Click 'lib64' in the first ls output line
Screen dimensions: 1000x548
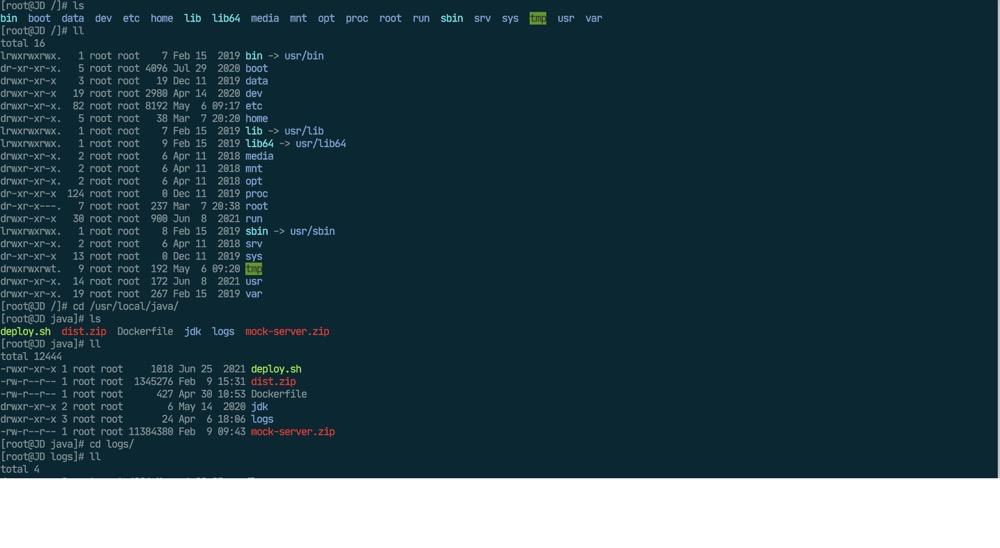(226, 19)
